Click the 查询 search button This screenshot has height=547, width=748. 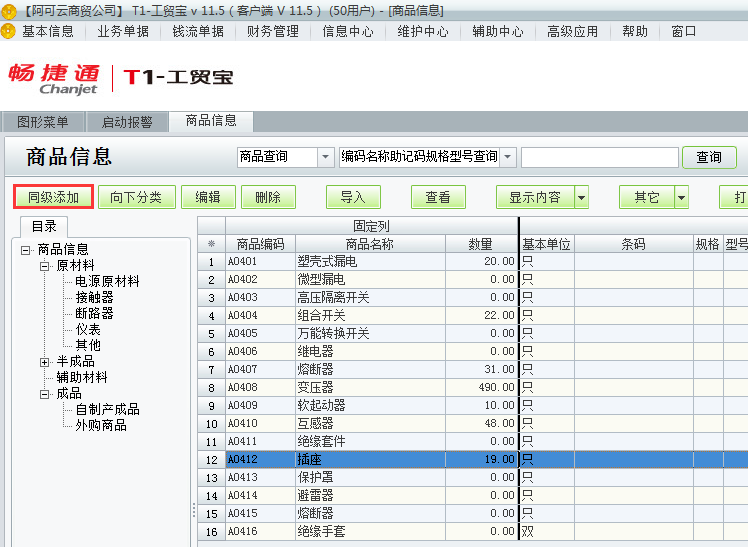point(709,157)
